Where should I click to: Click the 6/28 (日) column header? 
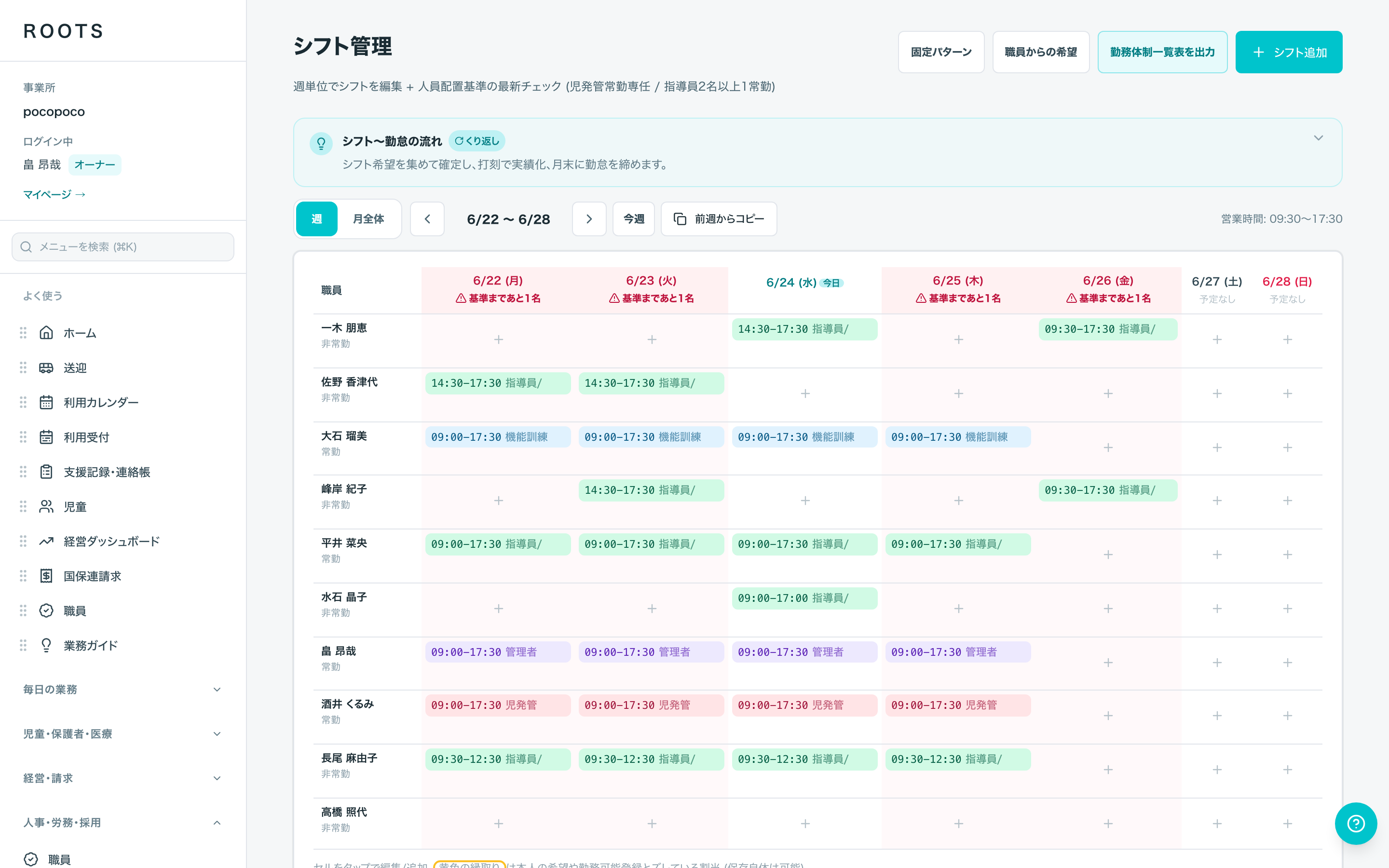pos(1287,289)
